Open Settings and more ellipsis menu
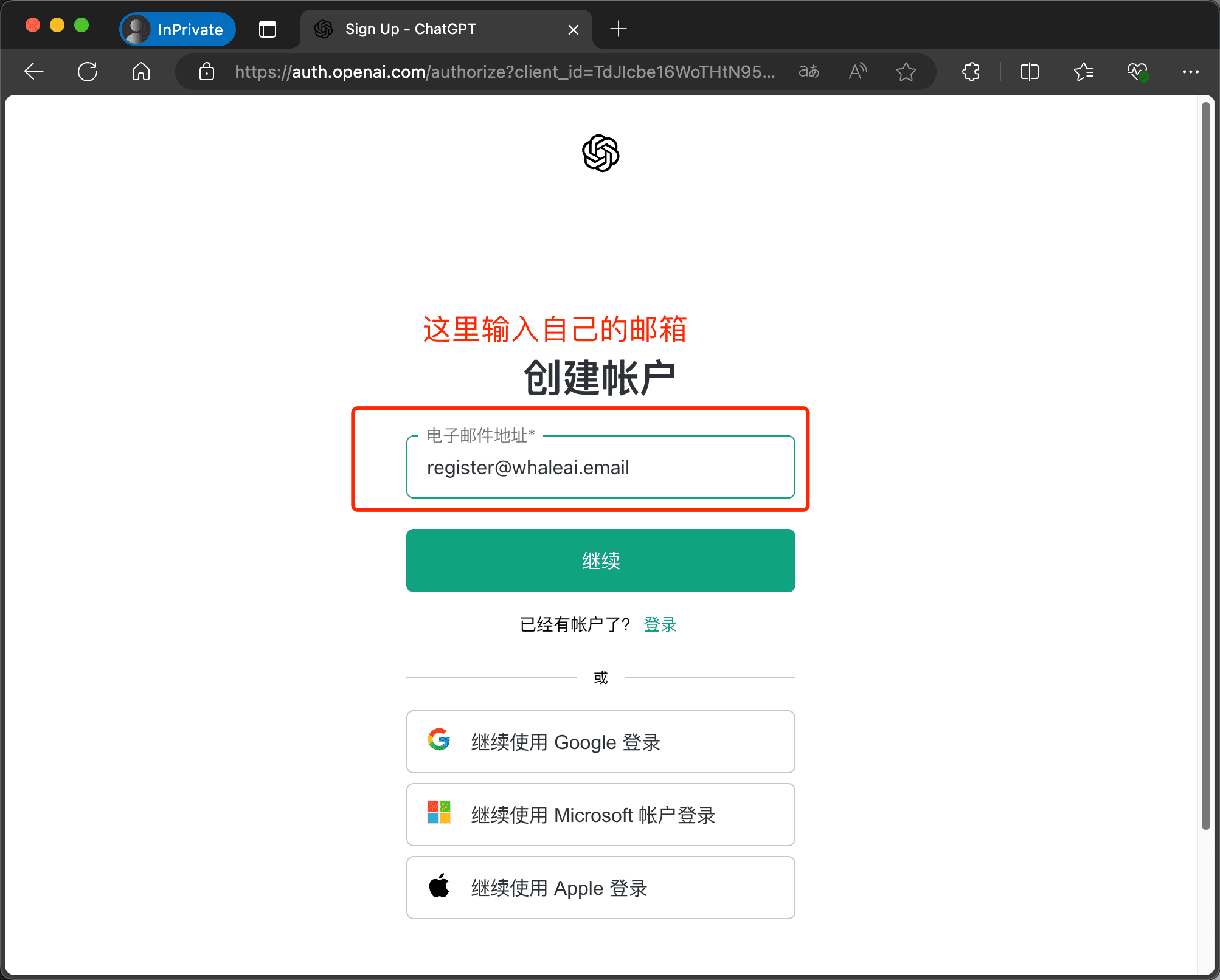 [1191, 72]
